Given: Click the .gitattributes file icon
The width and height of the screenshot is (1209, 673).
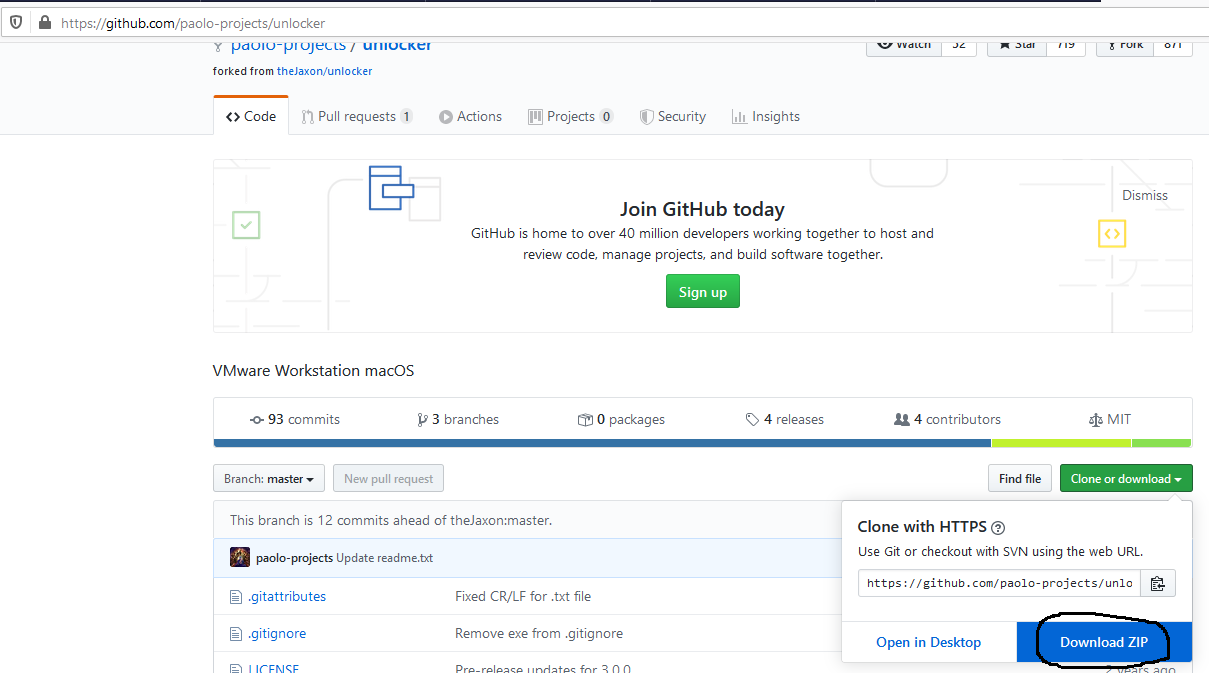Looking at the screenshot, I should click(236, 597).
